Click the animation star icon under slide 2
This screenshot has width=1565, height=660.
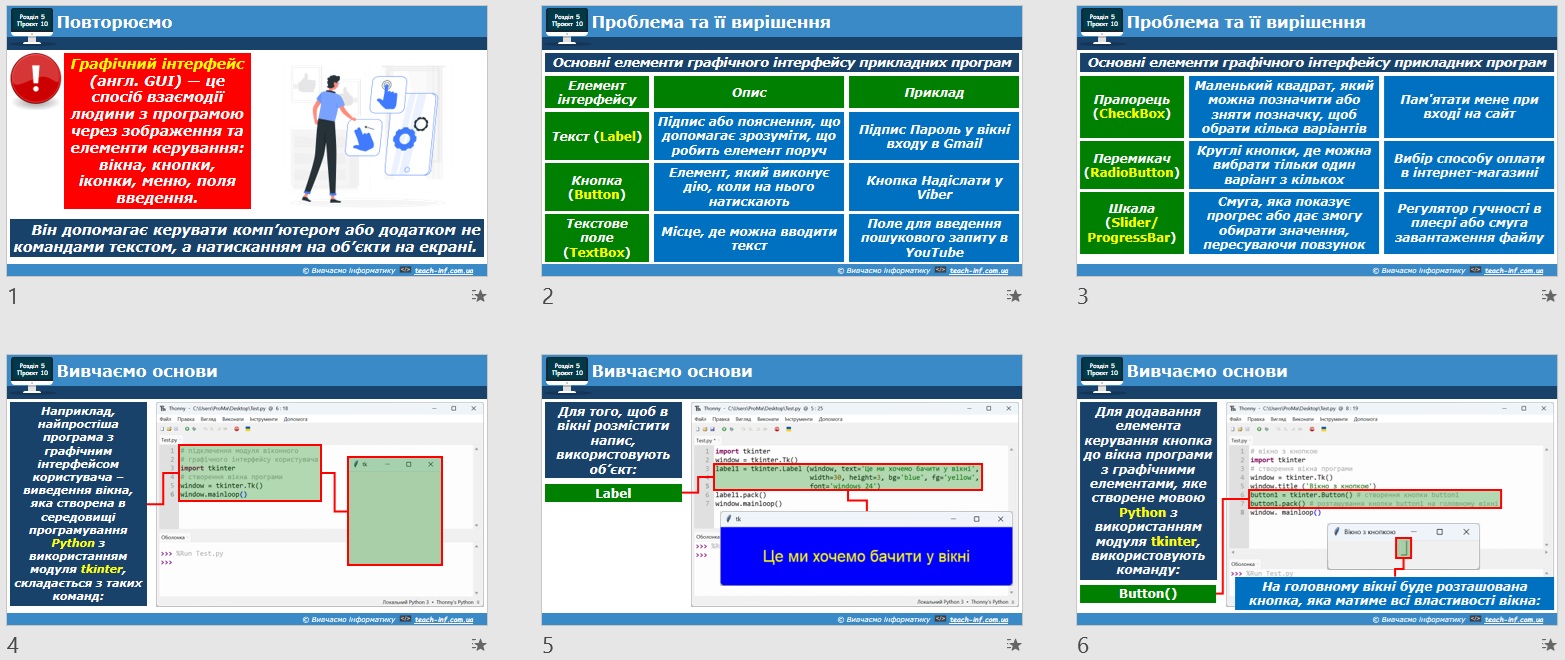[1015, 296]
